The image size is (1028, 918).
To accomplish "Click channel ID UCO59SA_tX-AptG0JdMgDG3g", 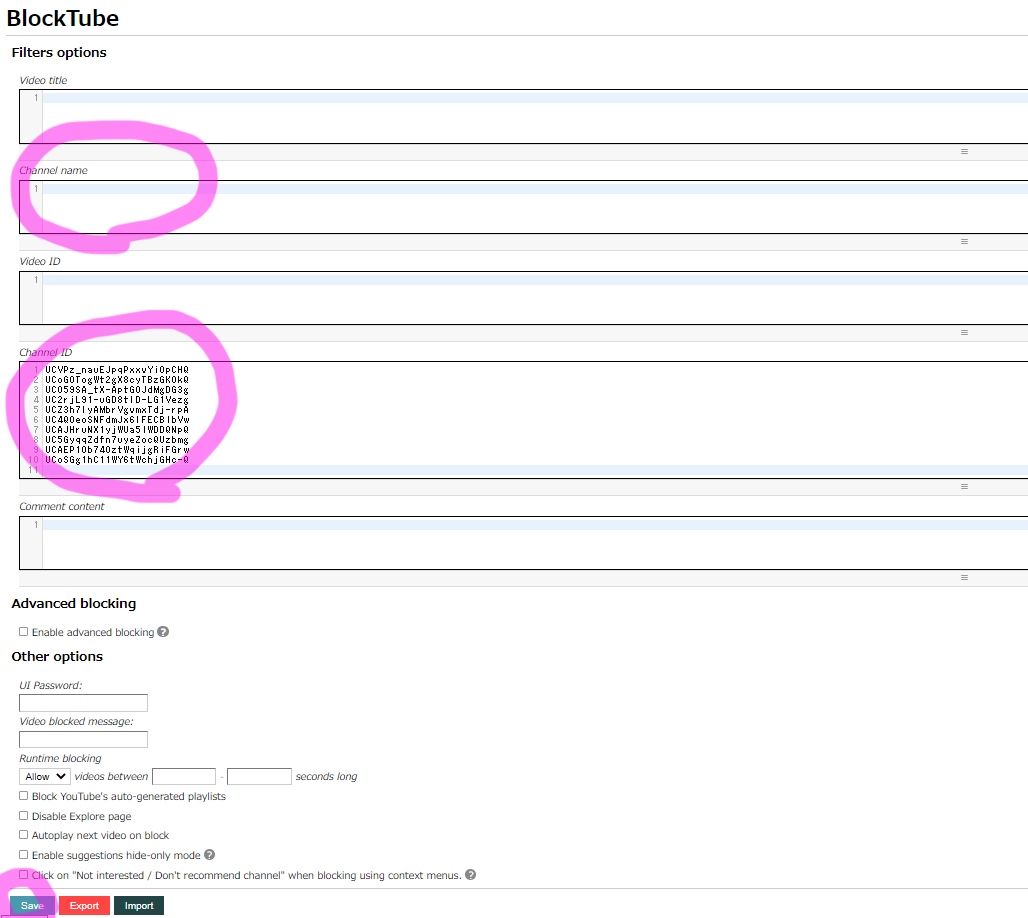I will click(x=117, y=389).
